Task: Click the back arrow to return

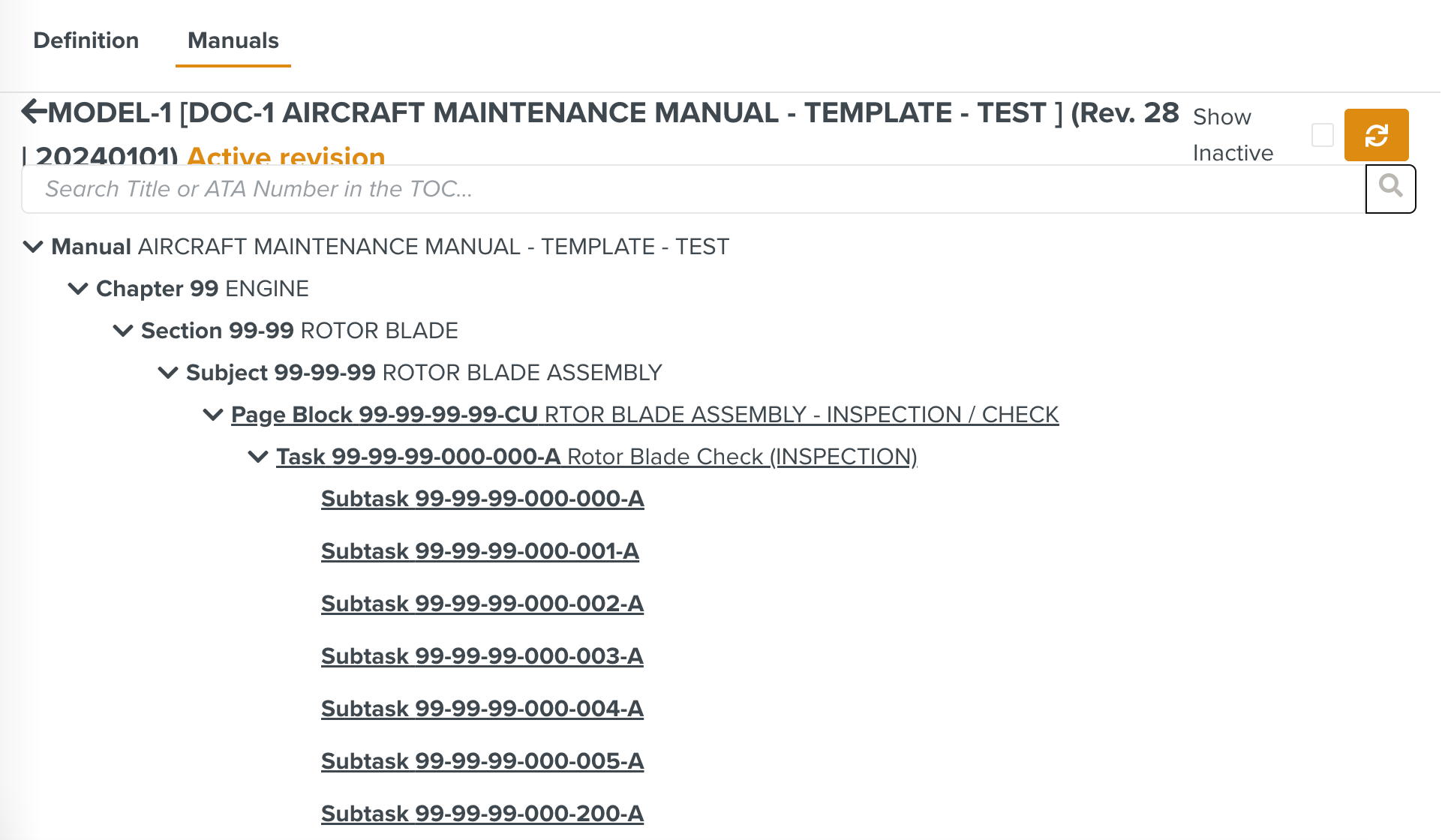Action: (x=33, y=111)
